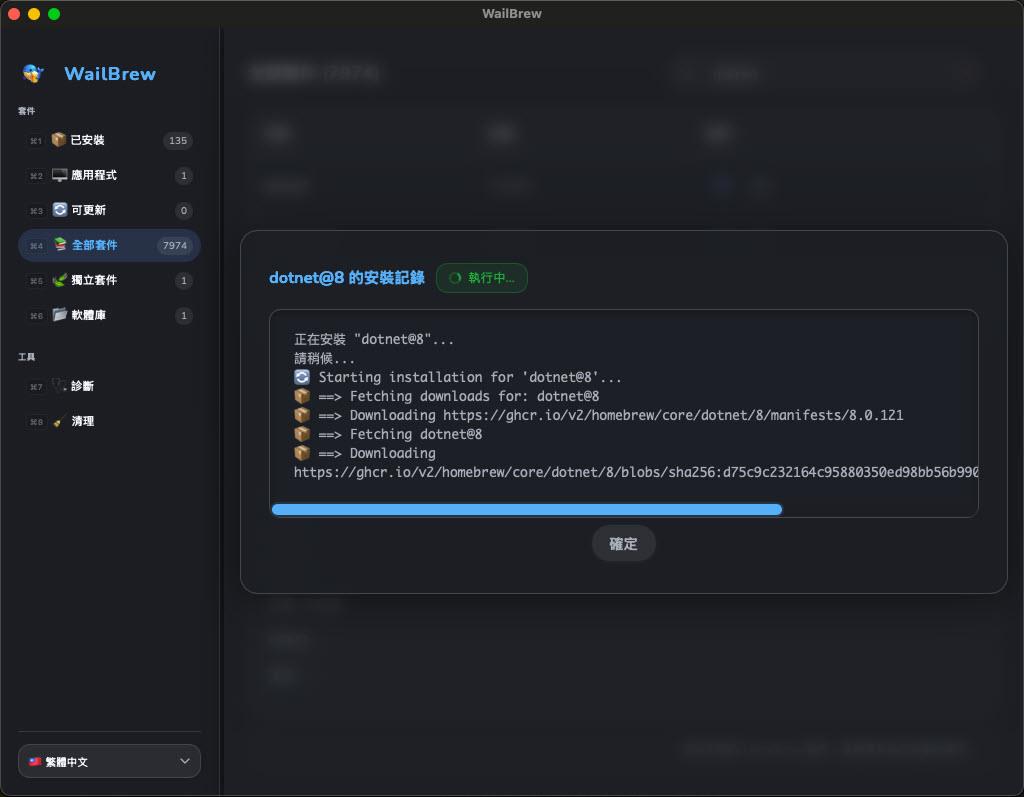Click the chevron arrow in language selector
The height and width of the screenshot is (797, 1024).
(x=184, y=761)
